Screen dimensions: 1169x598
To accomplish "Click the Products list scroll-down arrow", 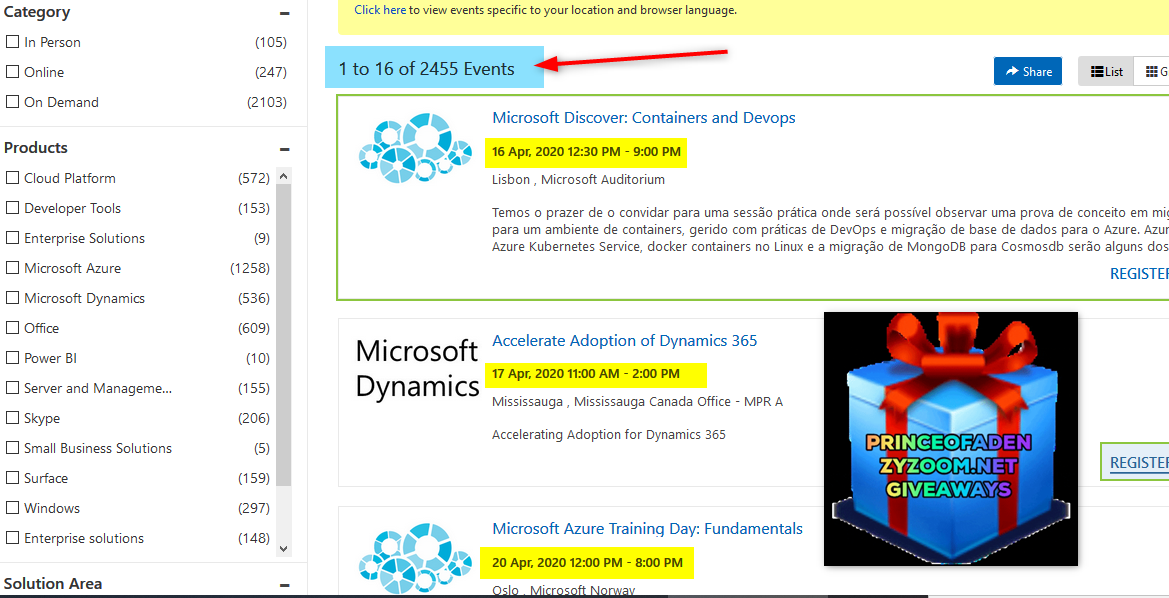I will tap(283, 548).
